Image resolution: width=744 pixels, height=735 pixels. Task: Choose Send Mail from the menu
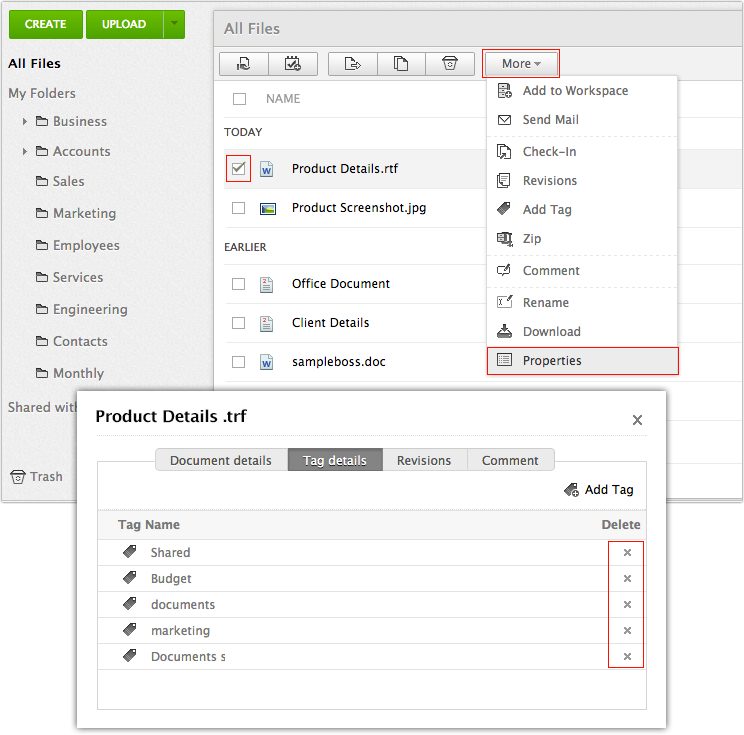coord(582,120)
